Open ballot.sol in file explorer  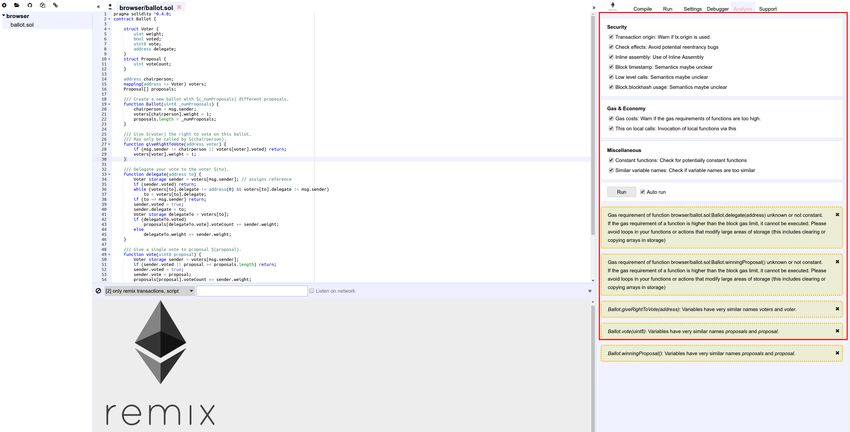click(x=22, y=25)
